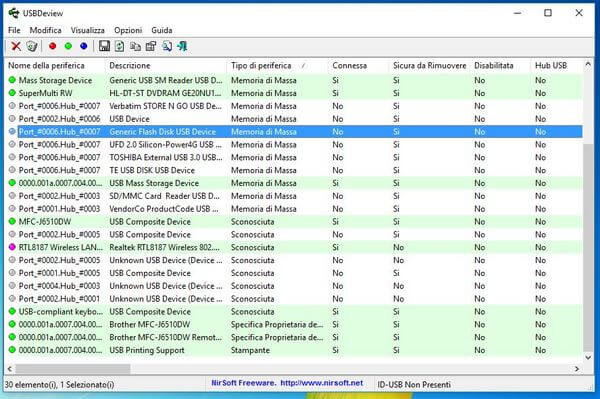Click the blue dot toolbar icon
The image size is (600, 399).
[83, 46]
